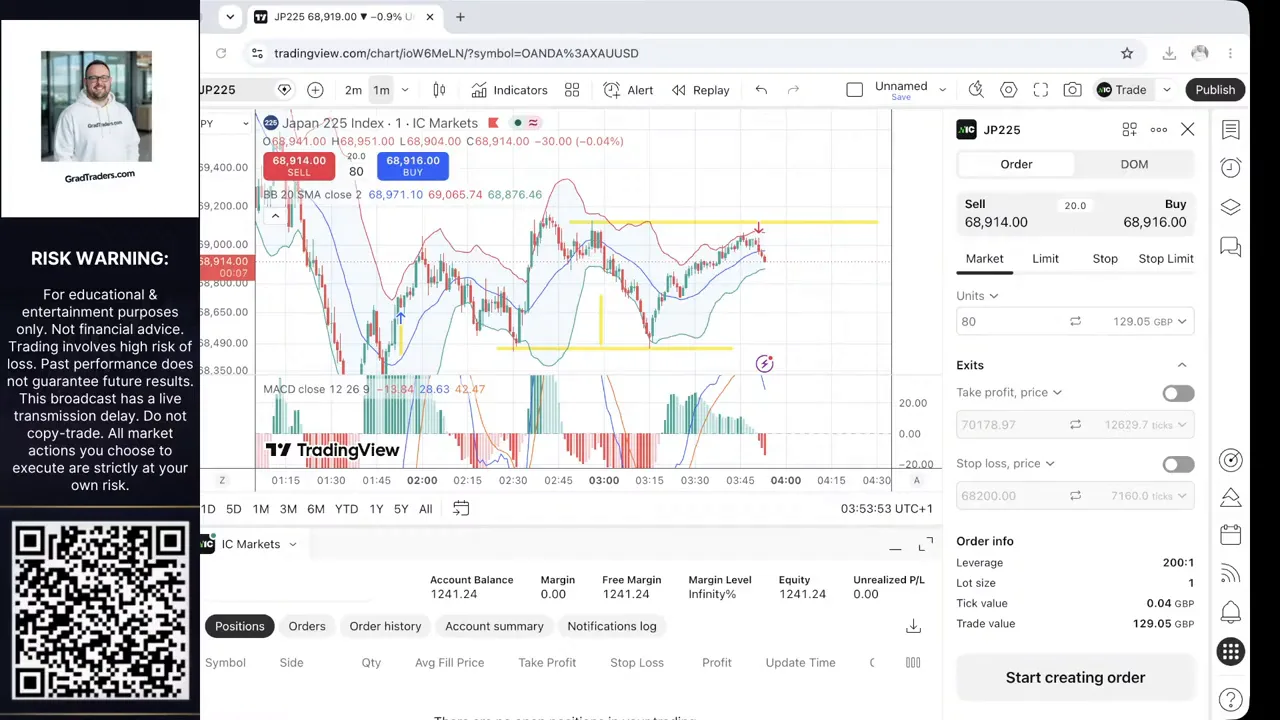Open the news feed sidebar icon
Image resolution: width=1280 pixels, height=720 pixels.
coord(1231,573)
